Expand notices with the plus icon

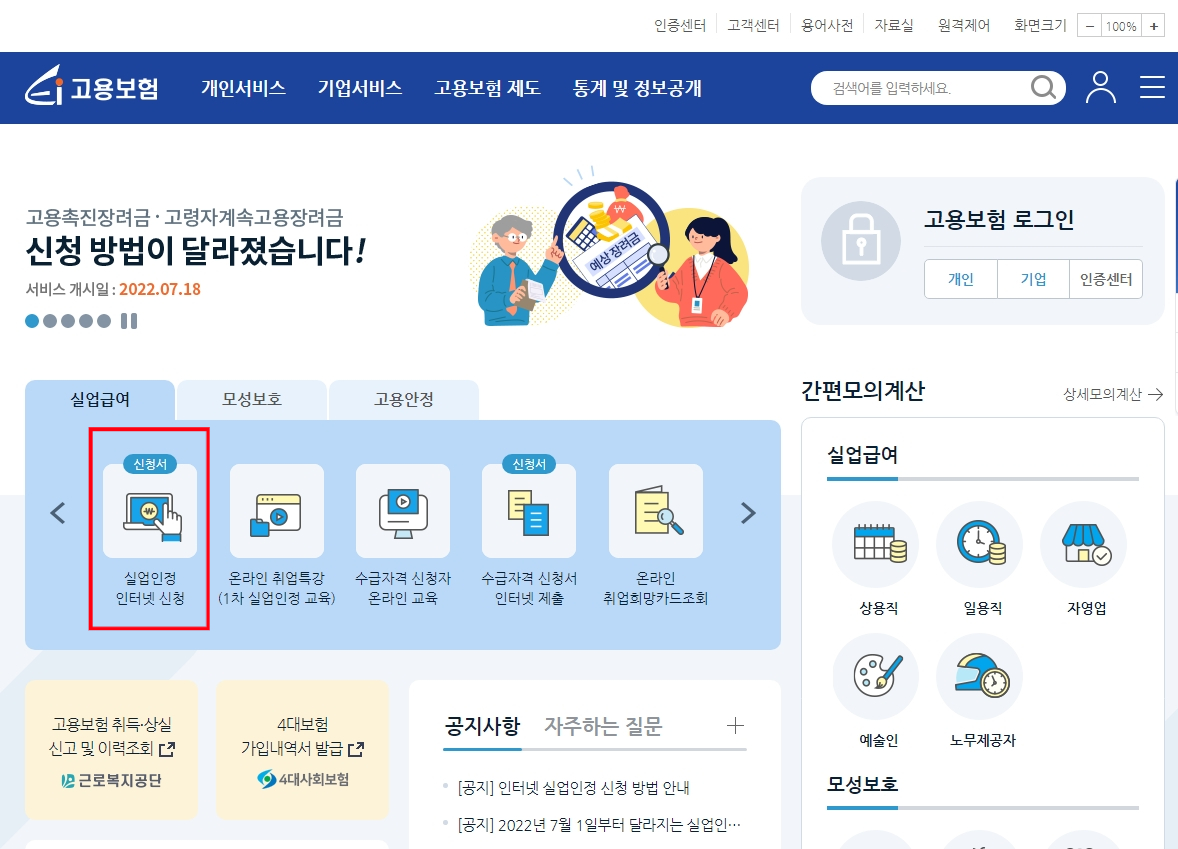735,725
